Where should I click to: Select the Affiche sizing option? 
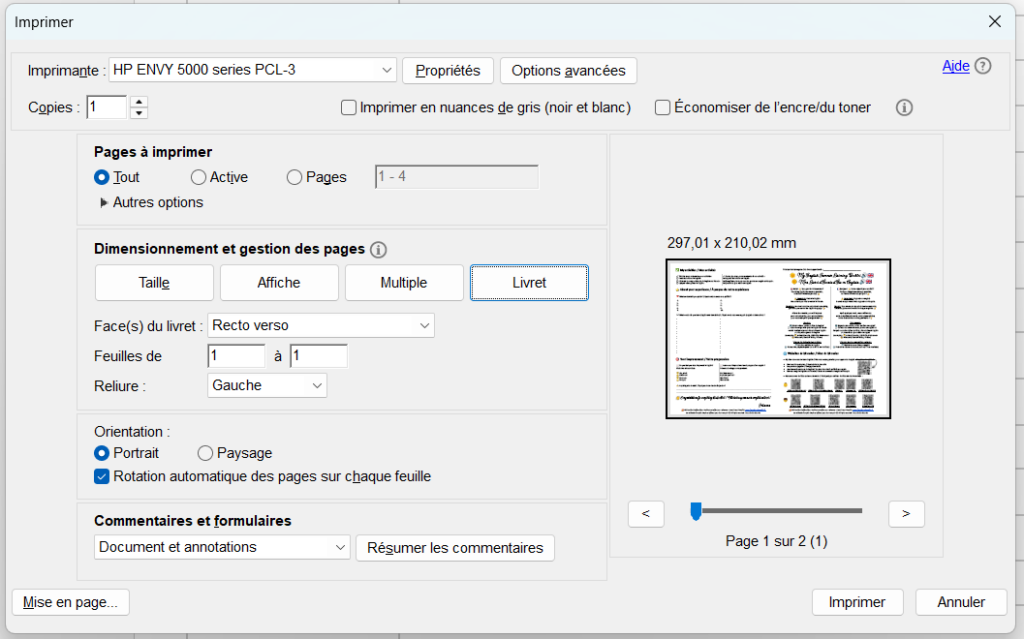[x=279, y=283]
